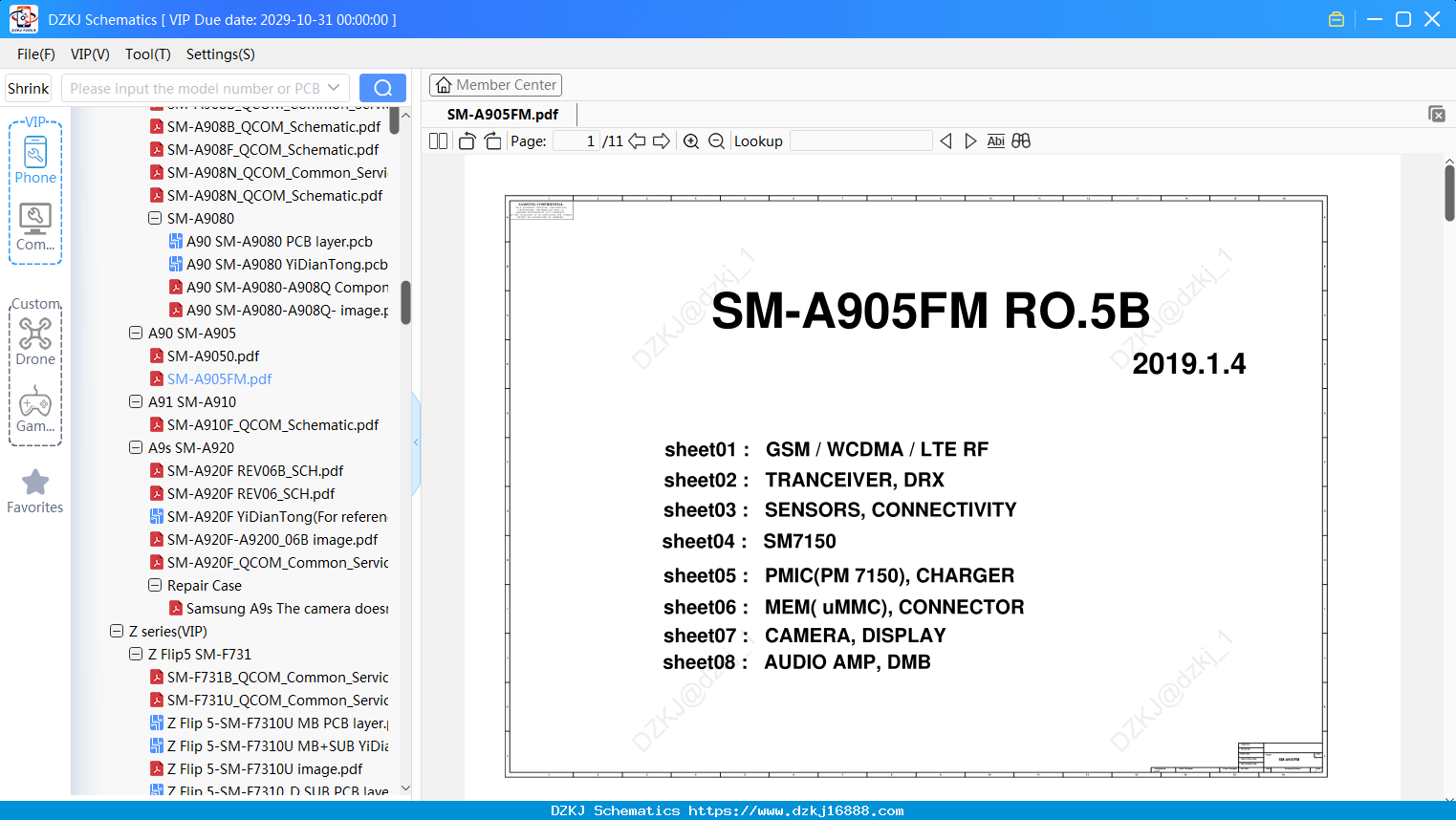This screenshot has height=820, width=1456.
Task: Collapse the left panel with the splitter handle
Action: 416,442
